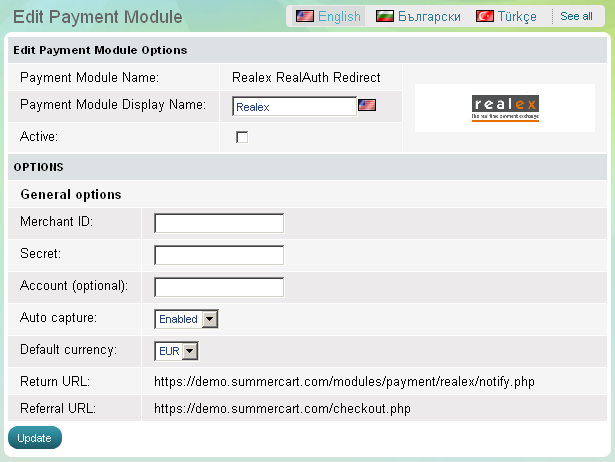This screenshot has width=615, height=462.
Task: Switch to the English language tab
Action: click(339, 16)
